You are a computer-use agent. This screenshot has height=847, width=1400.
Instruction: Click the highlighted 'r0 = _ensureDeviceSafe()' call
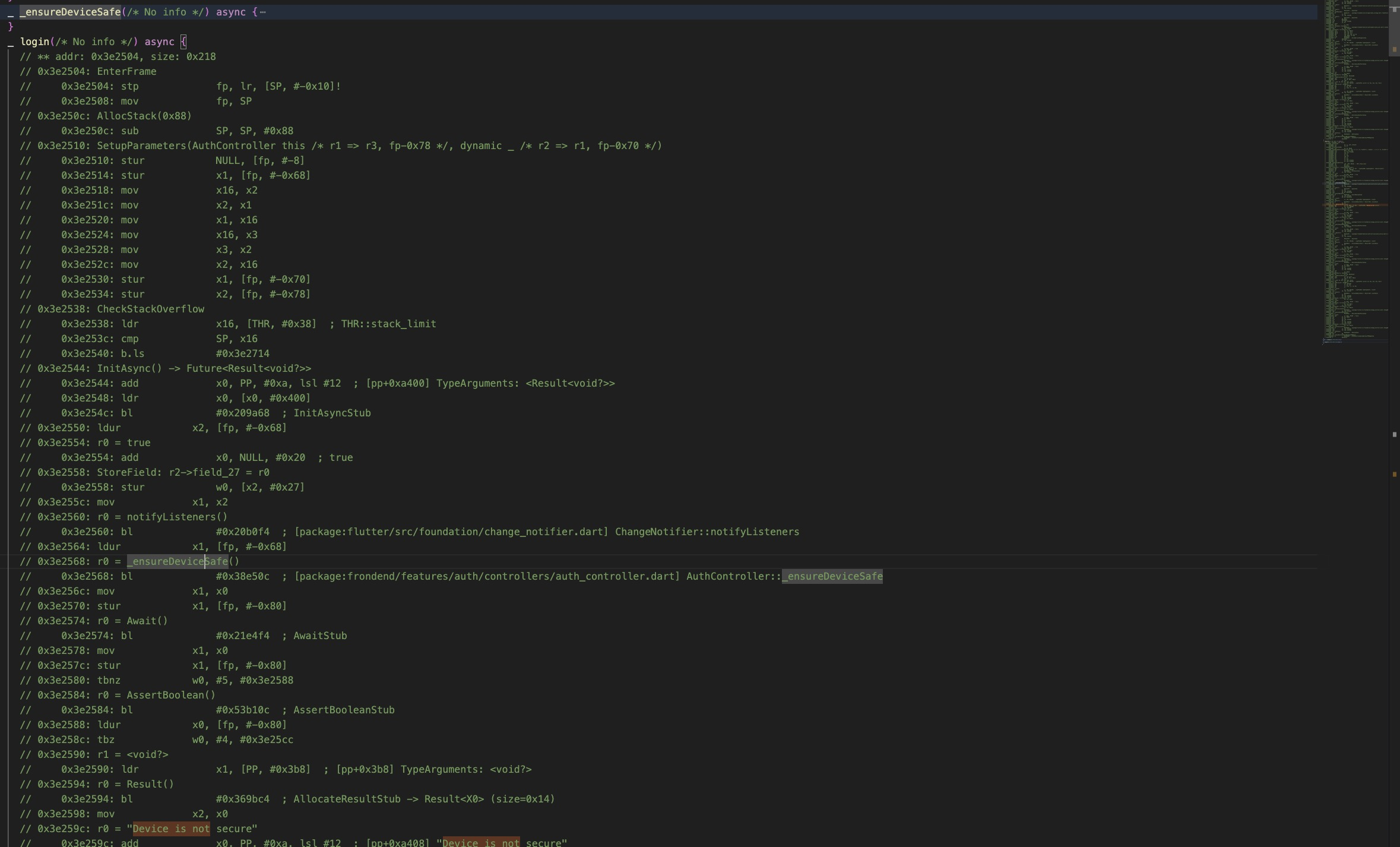(129, 561)
